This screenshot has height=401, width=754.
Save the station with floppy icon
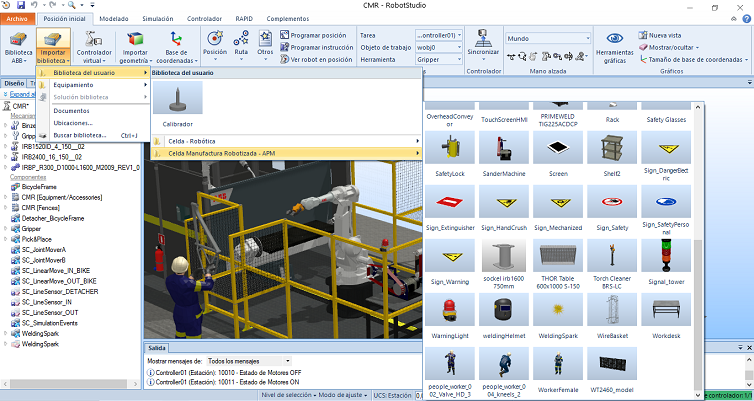coord(21,5)
